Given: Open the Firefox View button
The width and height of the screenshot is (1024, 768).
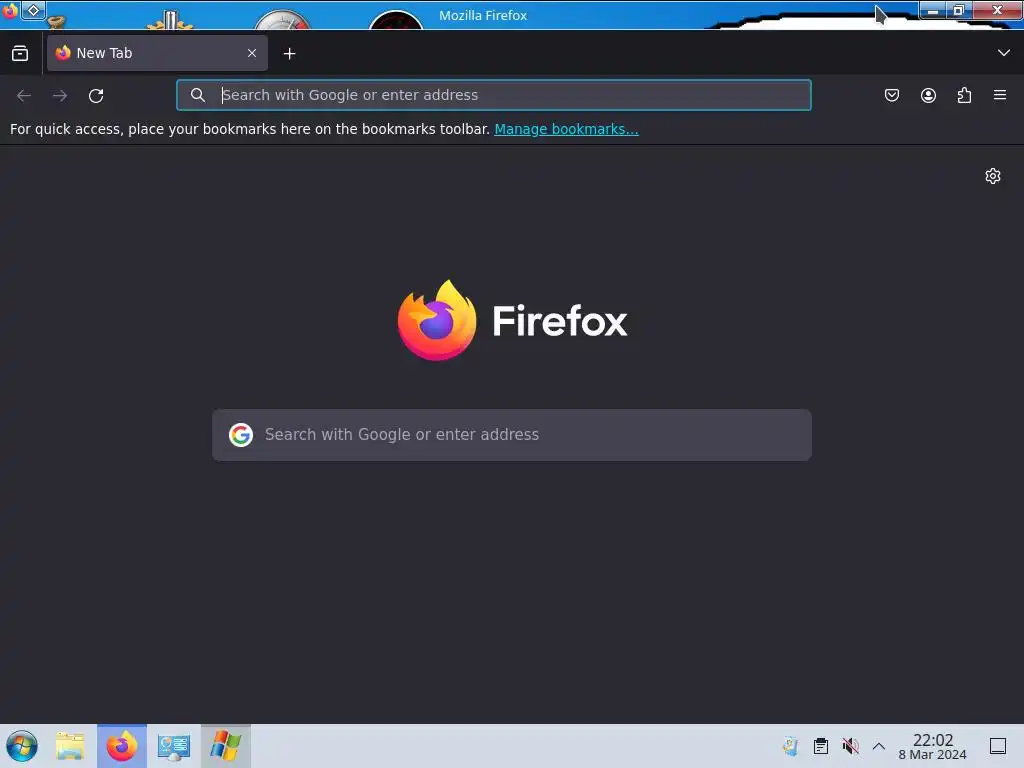Looking at the screenshot, I should (x=20, y=54).
